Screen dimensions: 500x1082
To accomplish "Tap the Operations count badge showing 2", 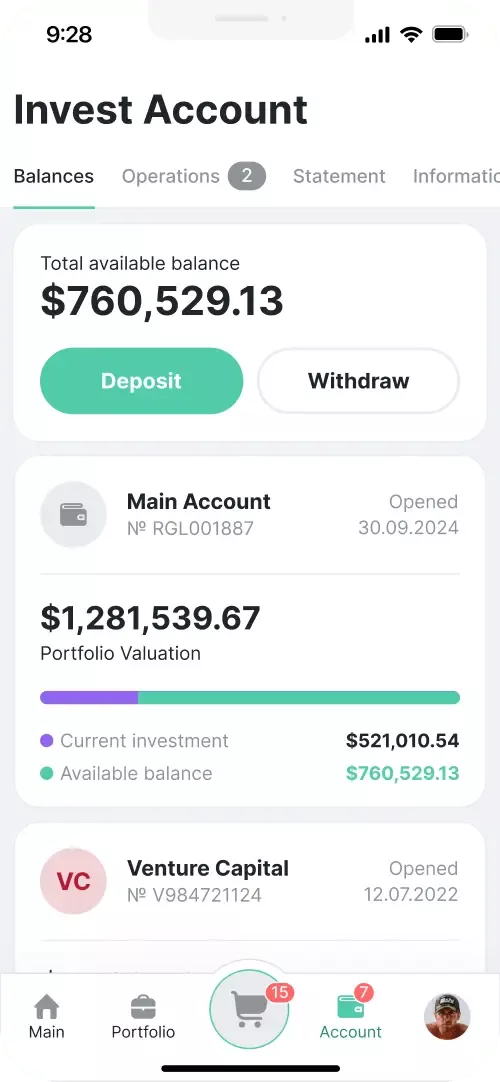I will point(247,177).
